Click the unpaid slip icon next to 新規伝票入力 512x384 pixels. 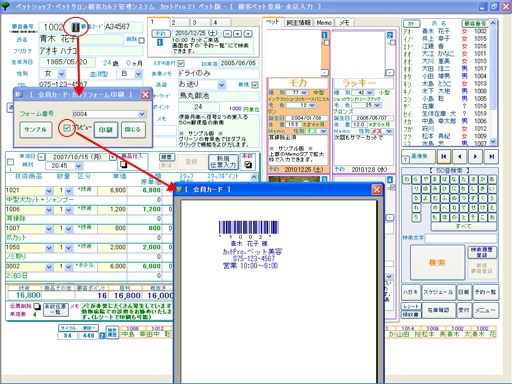[248, 164]
